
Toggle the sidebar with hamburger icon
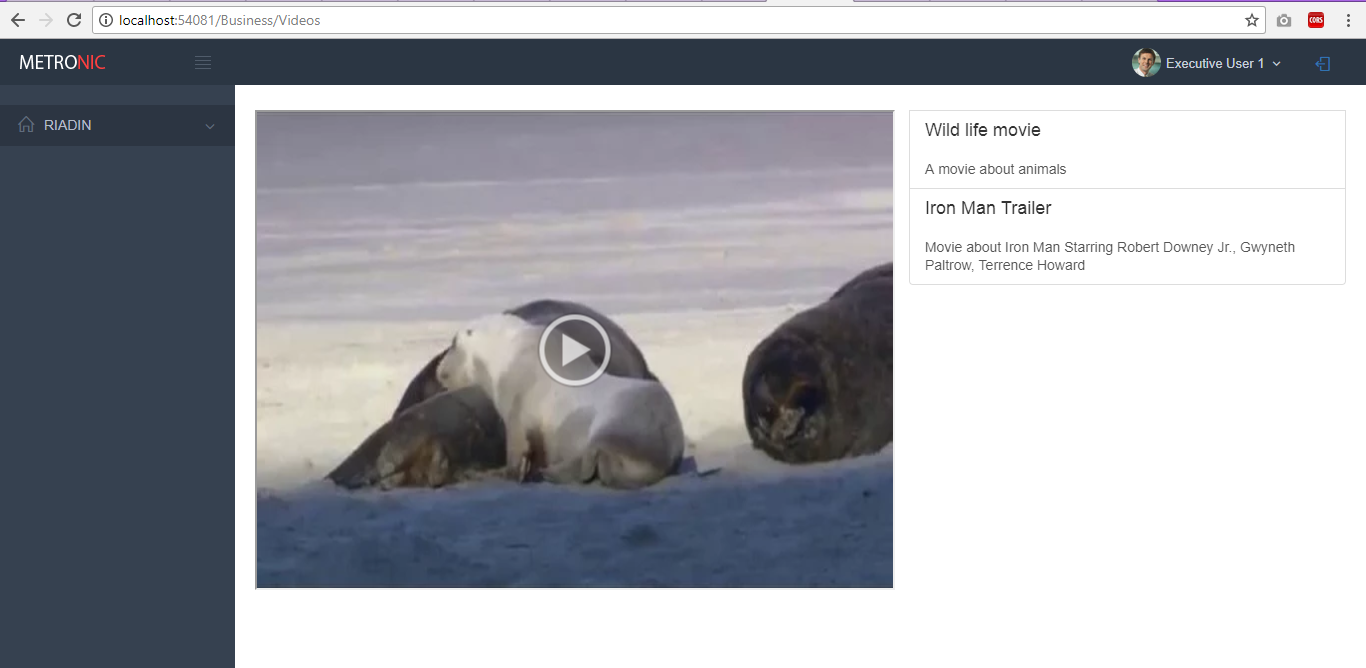pyautogui.click(x=203, y=63)
